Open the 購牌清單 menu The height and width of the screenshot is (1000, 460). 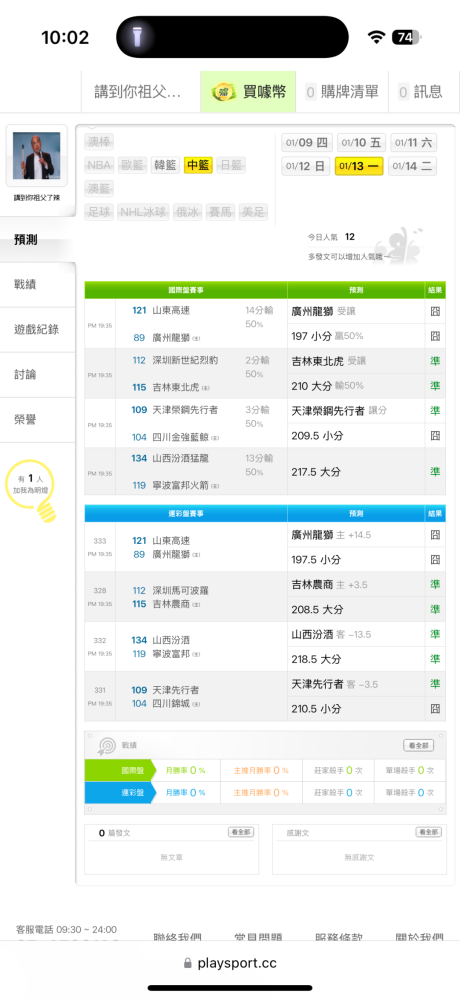pos(343,92)
